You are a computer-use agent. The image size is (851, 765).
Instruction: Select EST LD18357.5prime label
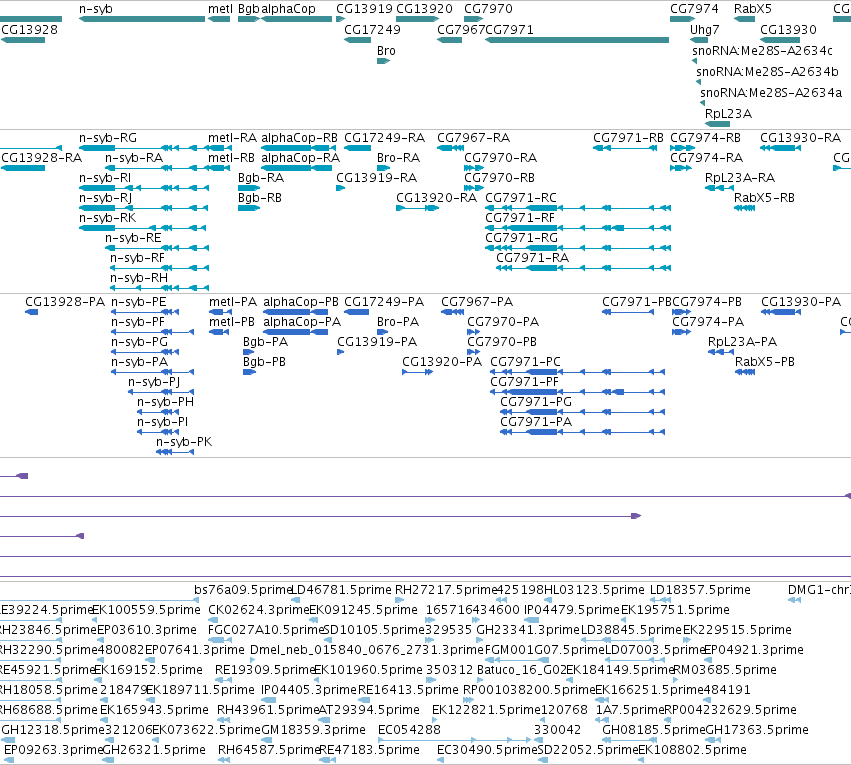point(700,590)
